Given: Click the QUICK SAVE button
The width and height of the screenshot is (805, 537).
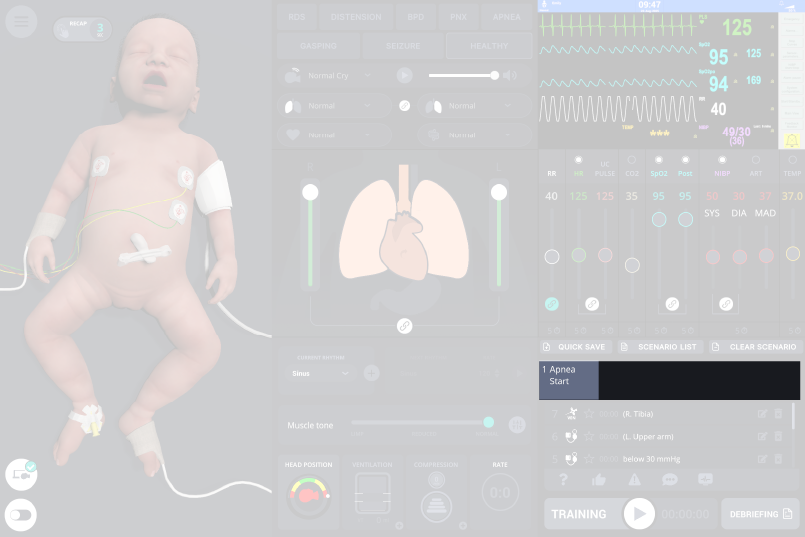Looking at the screenshot, I should (574, 347).
